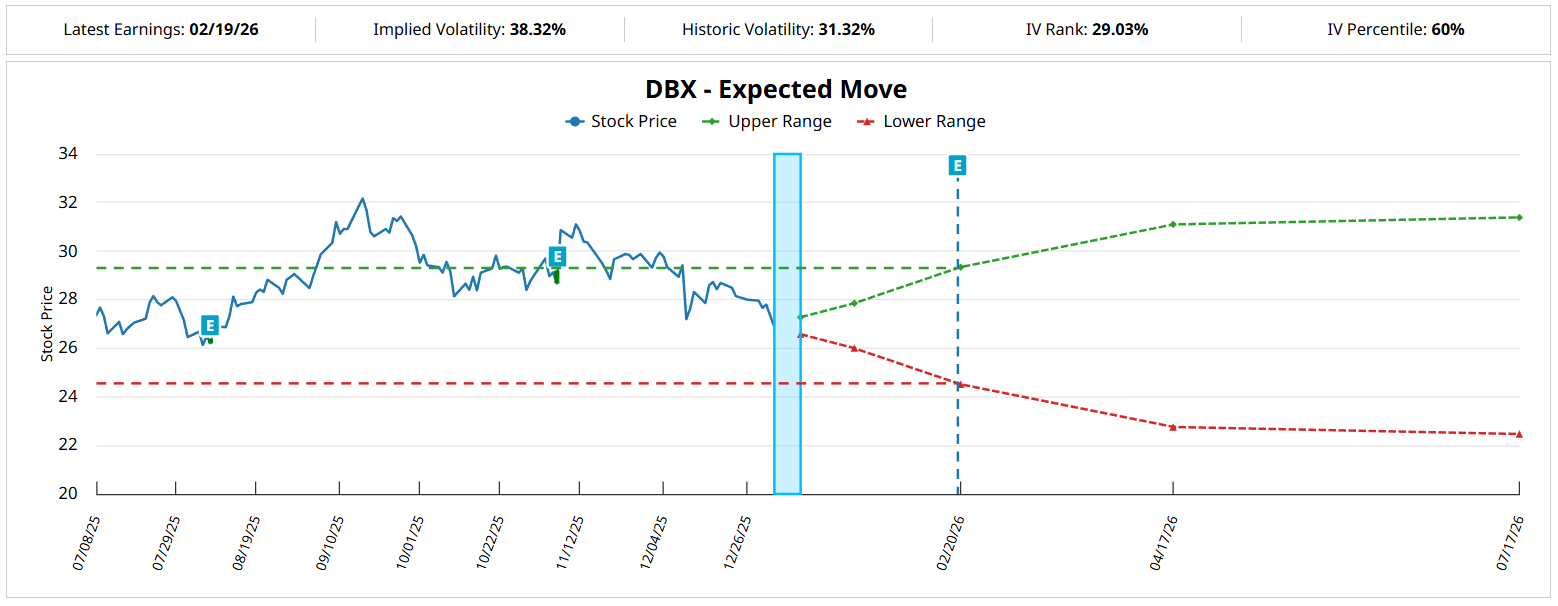Click the chart title DBX - Expected Move
1558x606 pixels.
pyautogui.click(x=776, y=89)
